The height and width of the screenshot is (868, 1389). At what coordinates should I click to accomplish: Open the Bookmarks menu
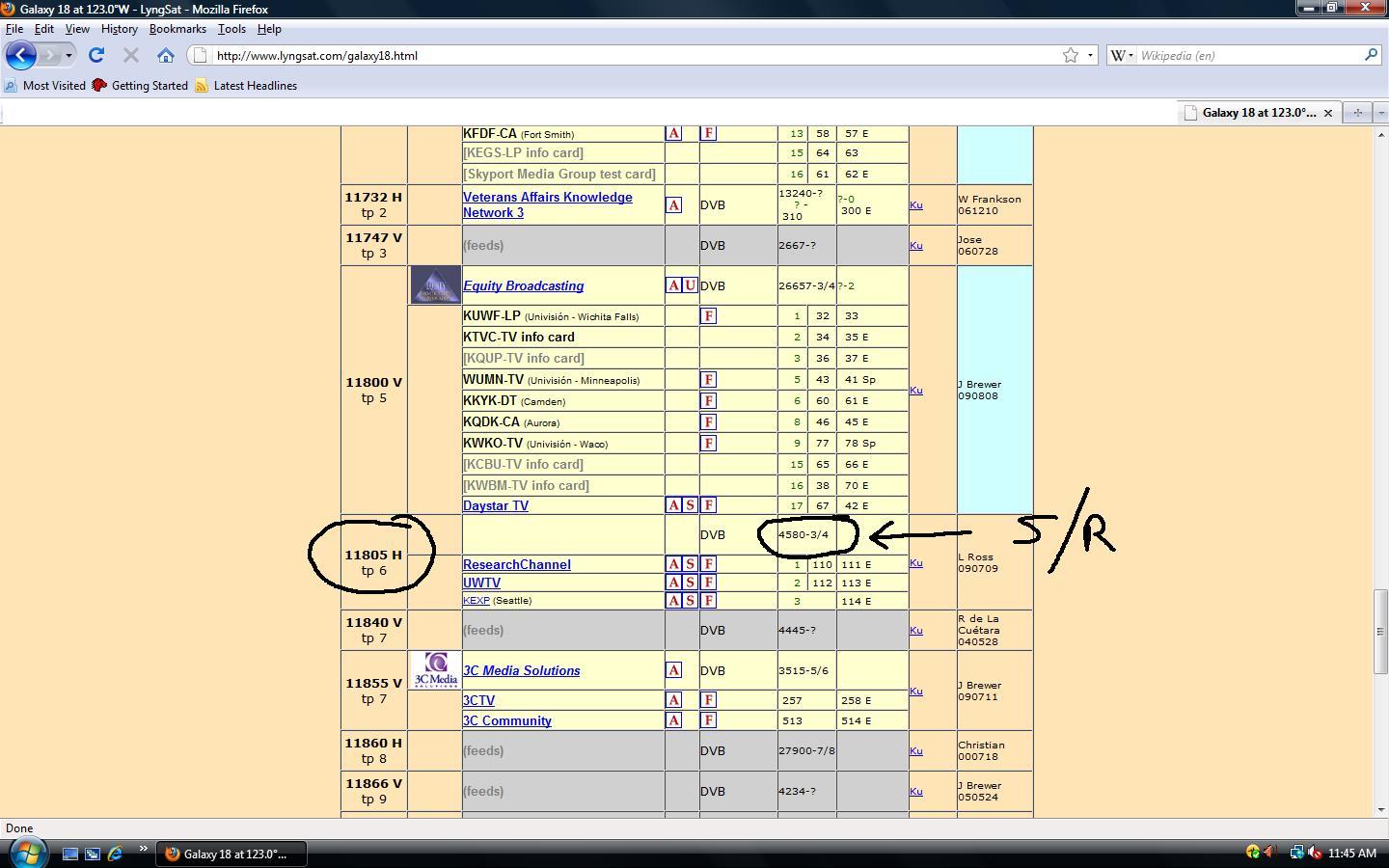(x=177, y=29)
